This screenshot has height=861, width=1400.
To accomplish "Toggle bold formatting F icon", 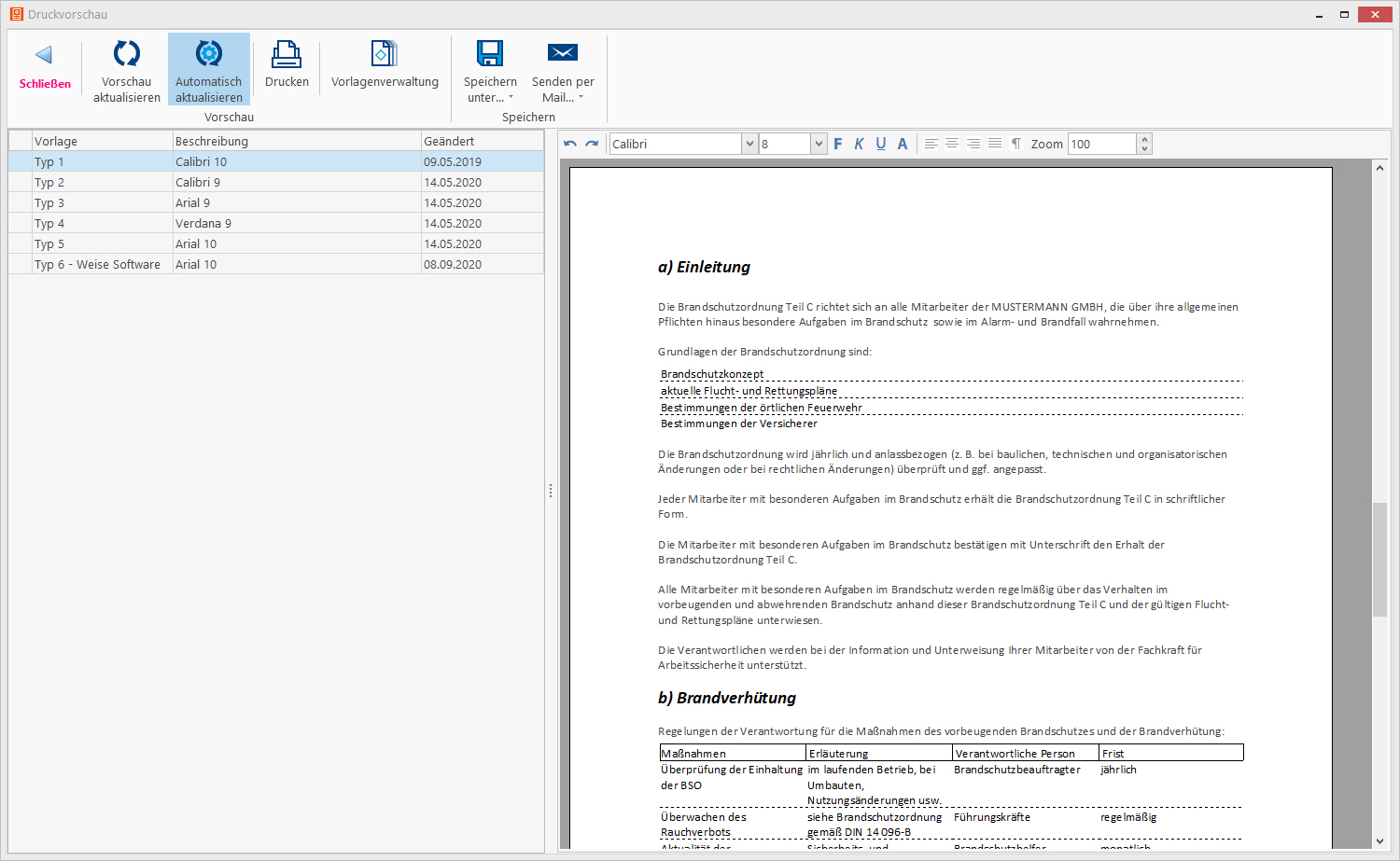I will [x=837, y=144].
